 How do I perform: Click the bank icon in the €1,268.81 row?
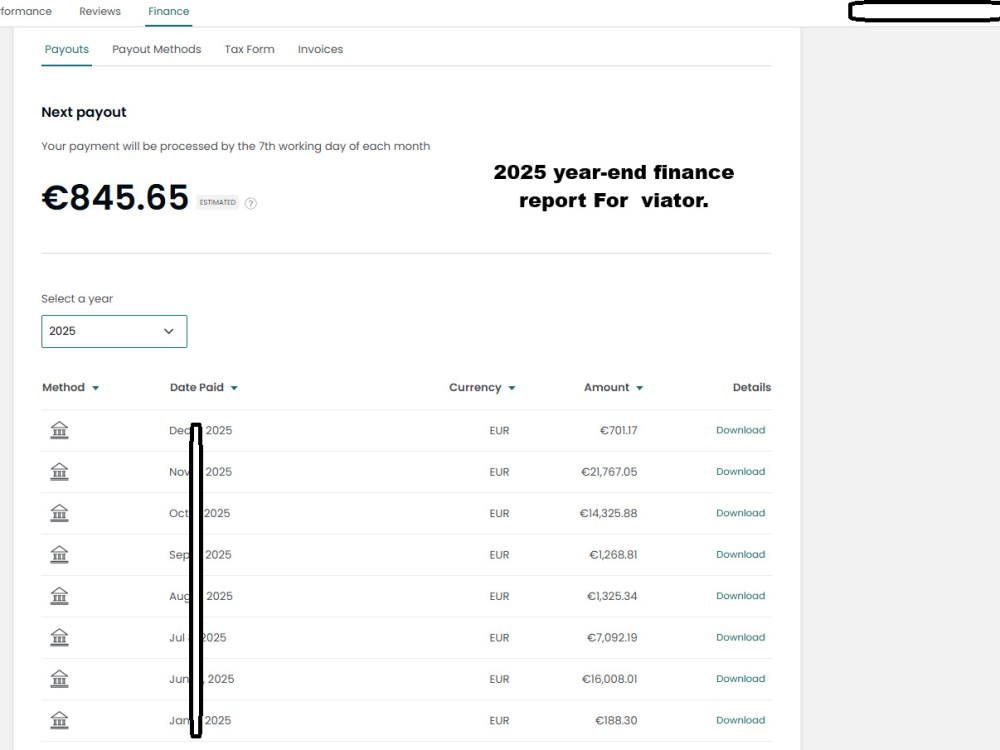coord(59,555)
